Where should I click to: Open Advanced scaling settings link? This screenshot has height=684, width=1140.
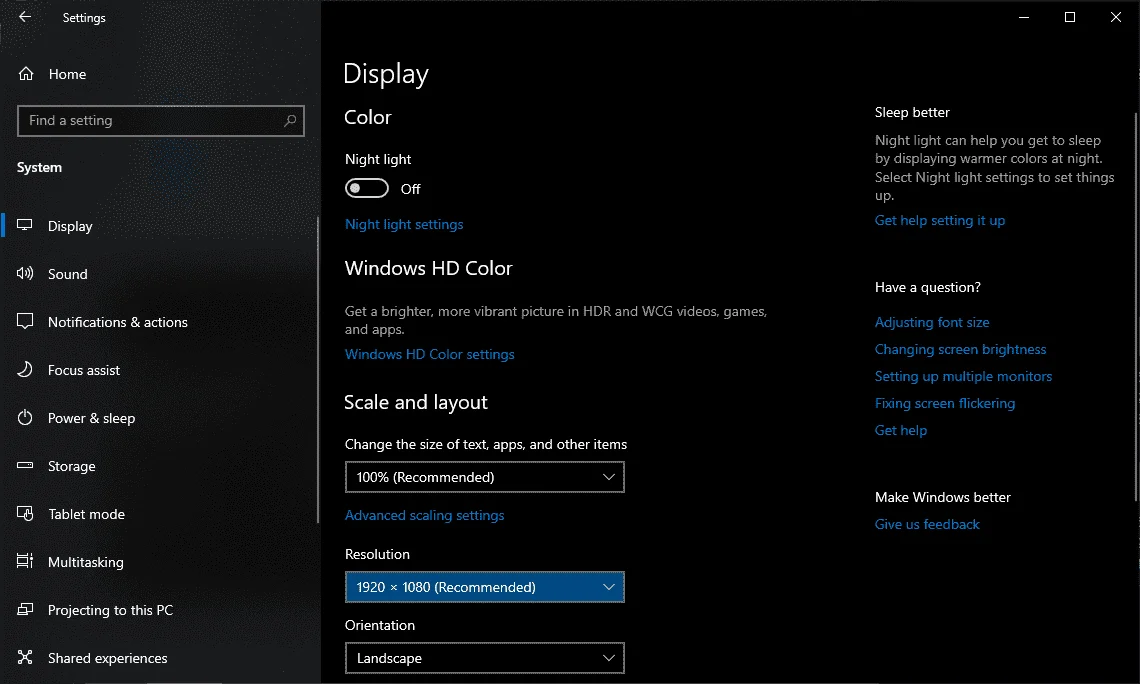click(x=425, y=515)
